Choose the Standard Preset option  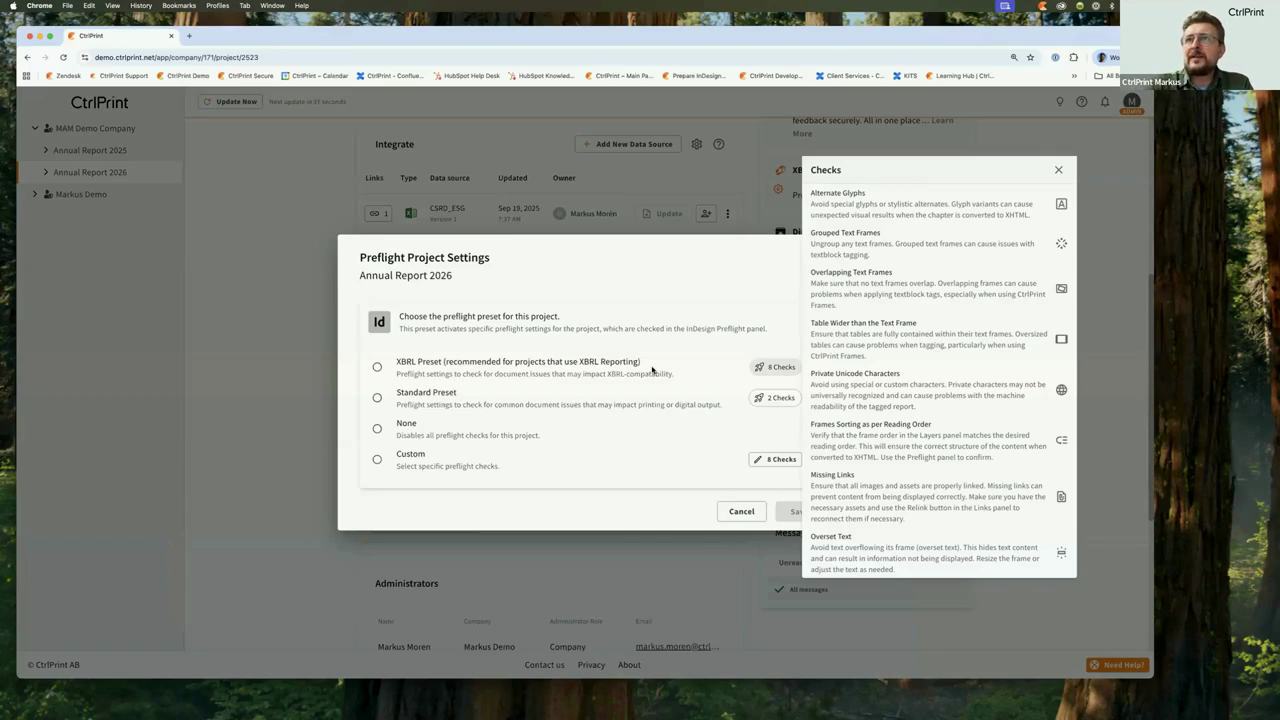377,397
